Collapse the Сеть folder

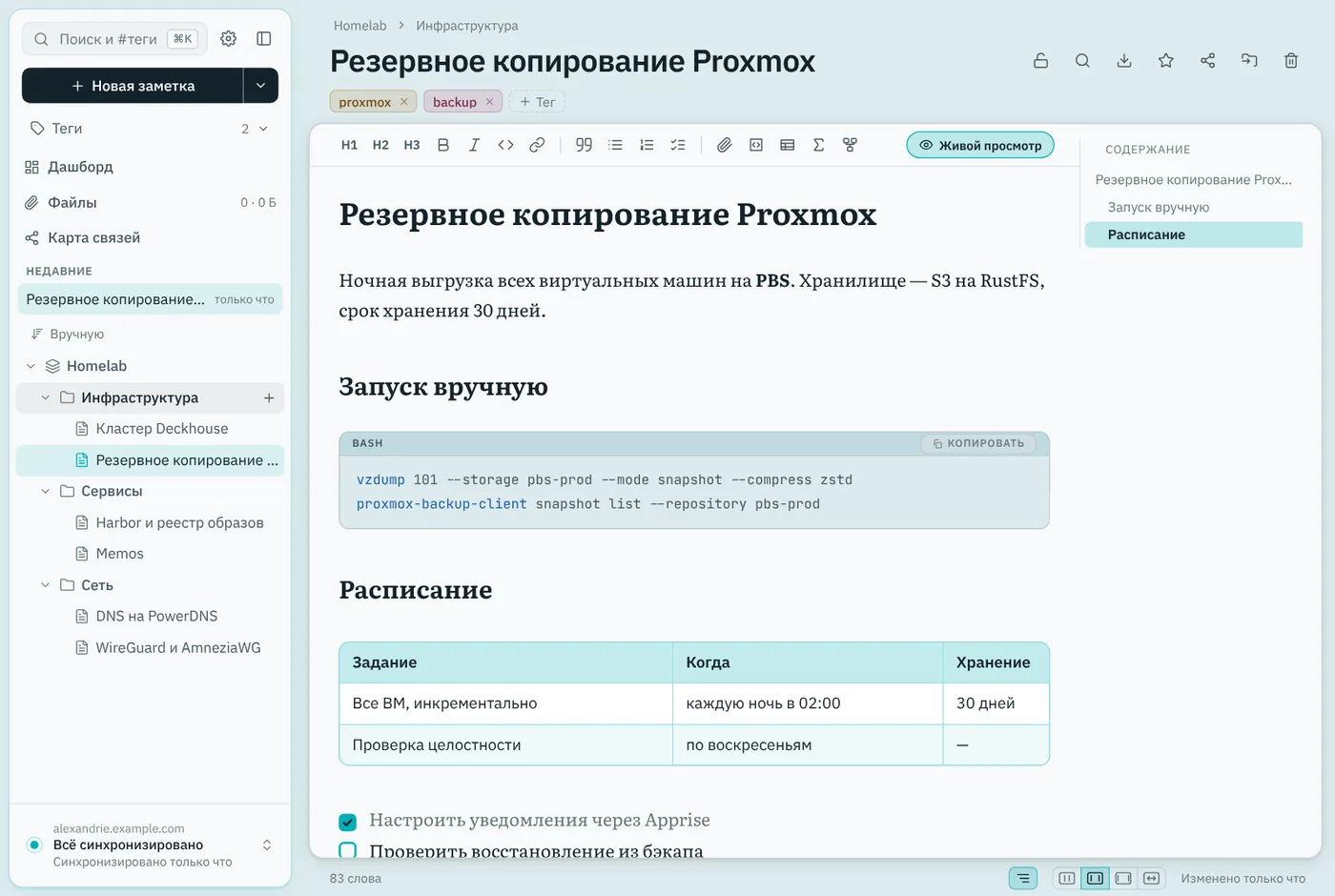coord(45,585)
